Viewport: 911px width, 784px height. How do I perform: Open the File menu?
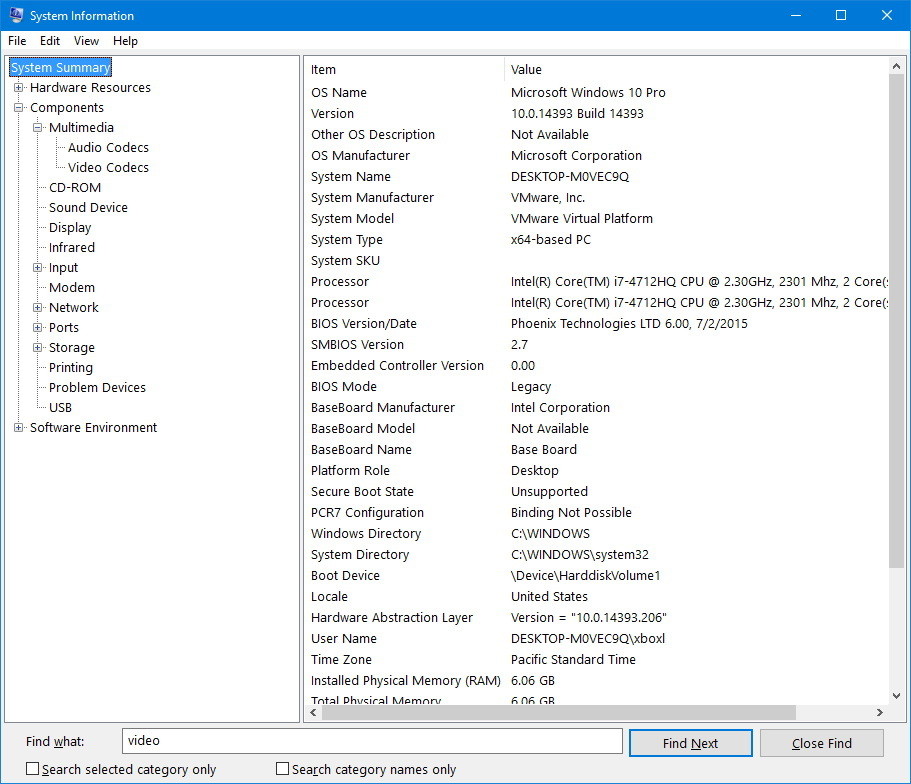(x=17, y=41)
